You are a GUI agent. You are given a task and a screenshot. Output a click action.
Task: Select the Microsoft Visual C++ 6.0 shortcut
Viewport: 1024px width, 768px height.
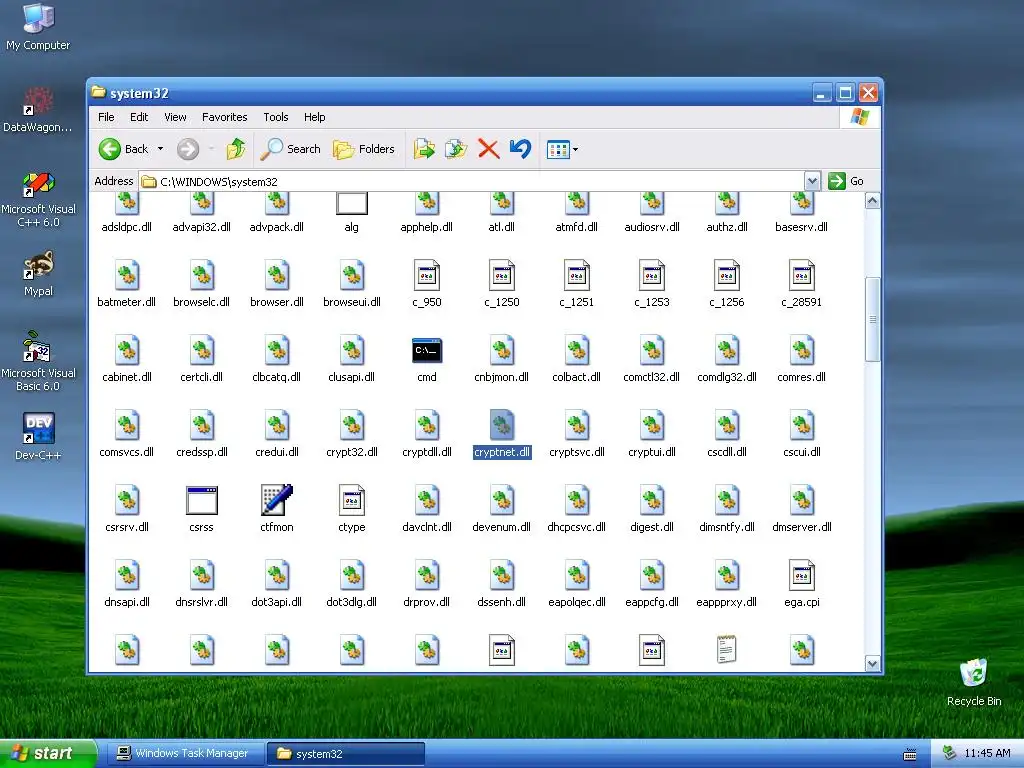[38, 199]
